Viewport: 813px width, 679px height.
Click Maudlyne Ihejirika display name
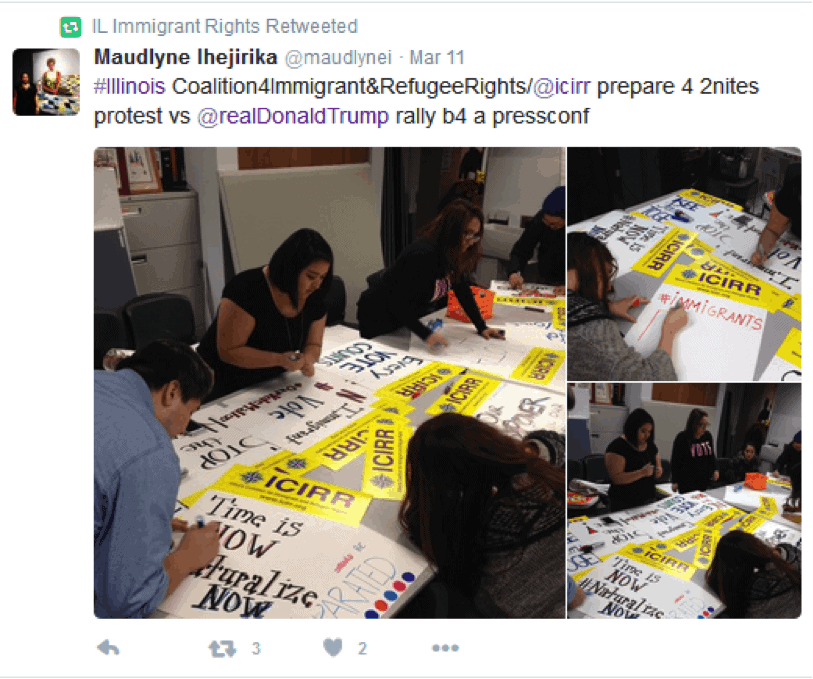[186, 57]
